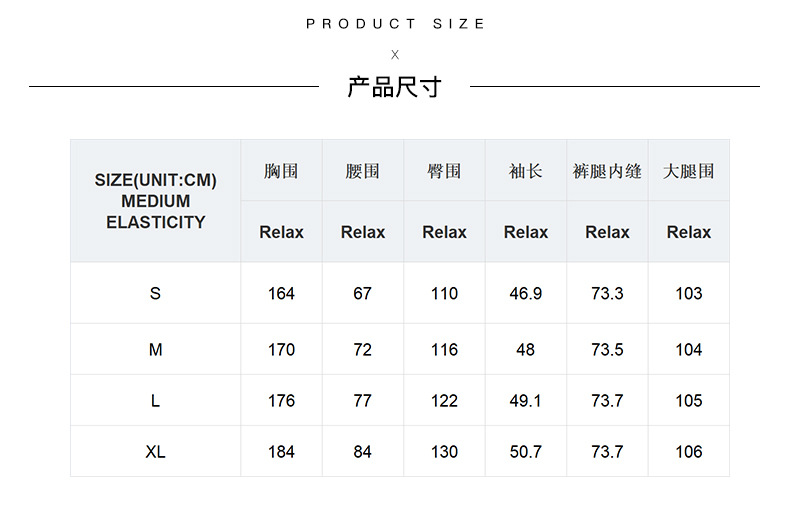Viewport: 790px width, 517px height.
Task: Click the small X below PRODUCT SIZE
Action: tap(395, 54)
